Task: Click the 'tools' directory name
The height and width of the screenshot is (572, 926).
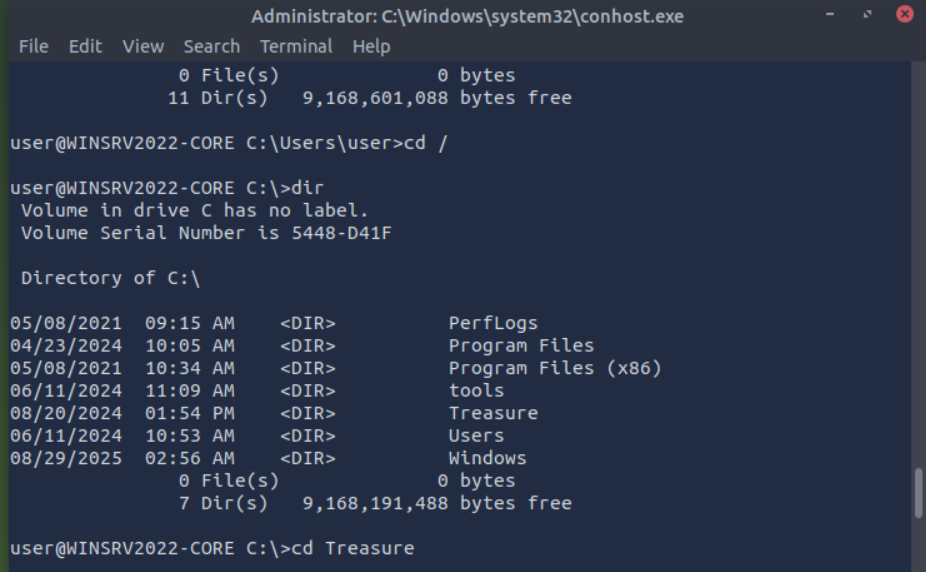Action: click(x=476, y=391)
